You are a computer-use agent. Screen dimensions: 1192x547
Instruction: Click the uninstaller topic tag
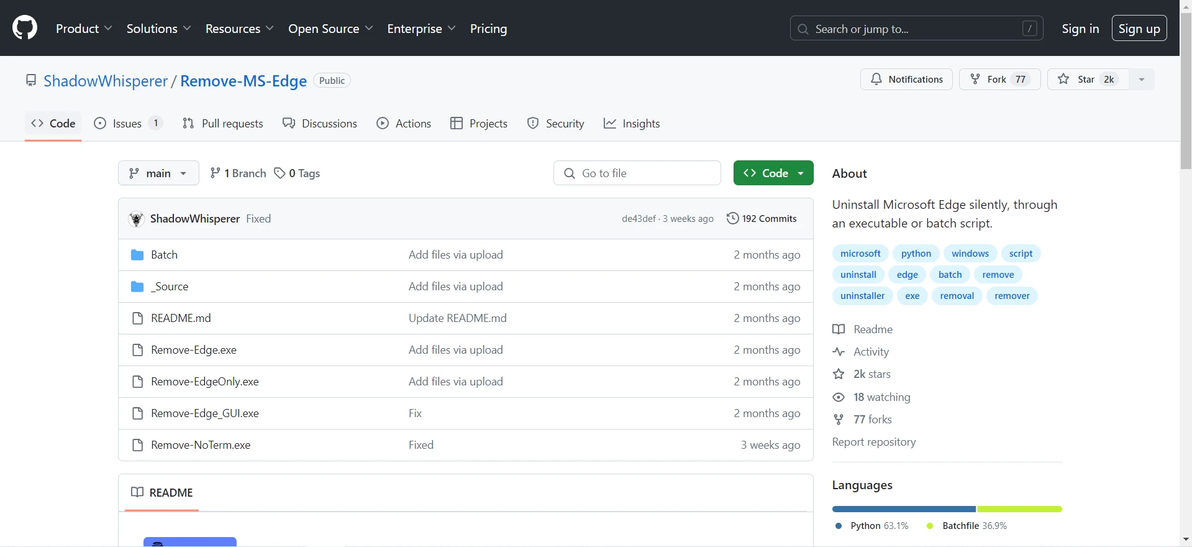tap(862, 296)
